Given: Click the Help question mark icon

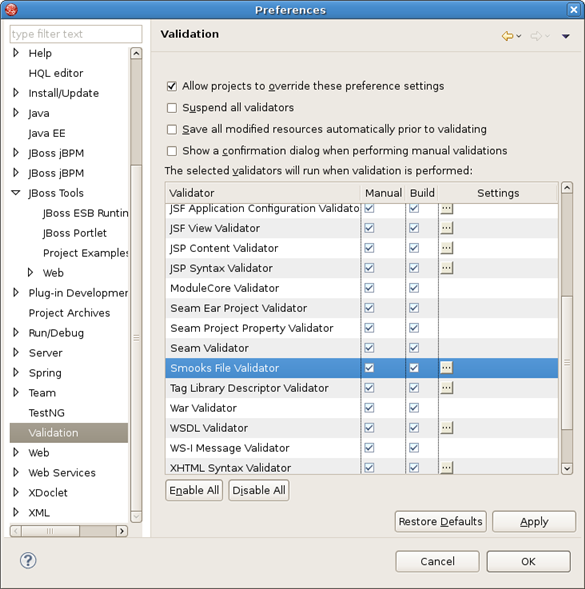Looking at the screenshot, I should click(x=28, y=560).
